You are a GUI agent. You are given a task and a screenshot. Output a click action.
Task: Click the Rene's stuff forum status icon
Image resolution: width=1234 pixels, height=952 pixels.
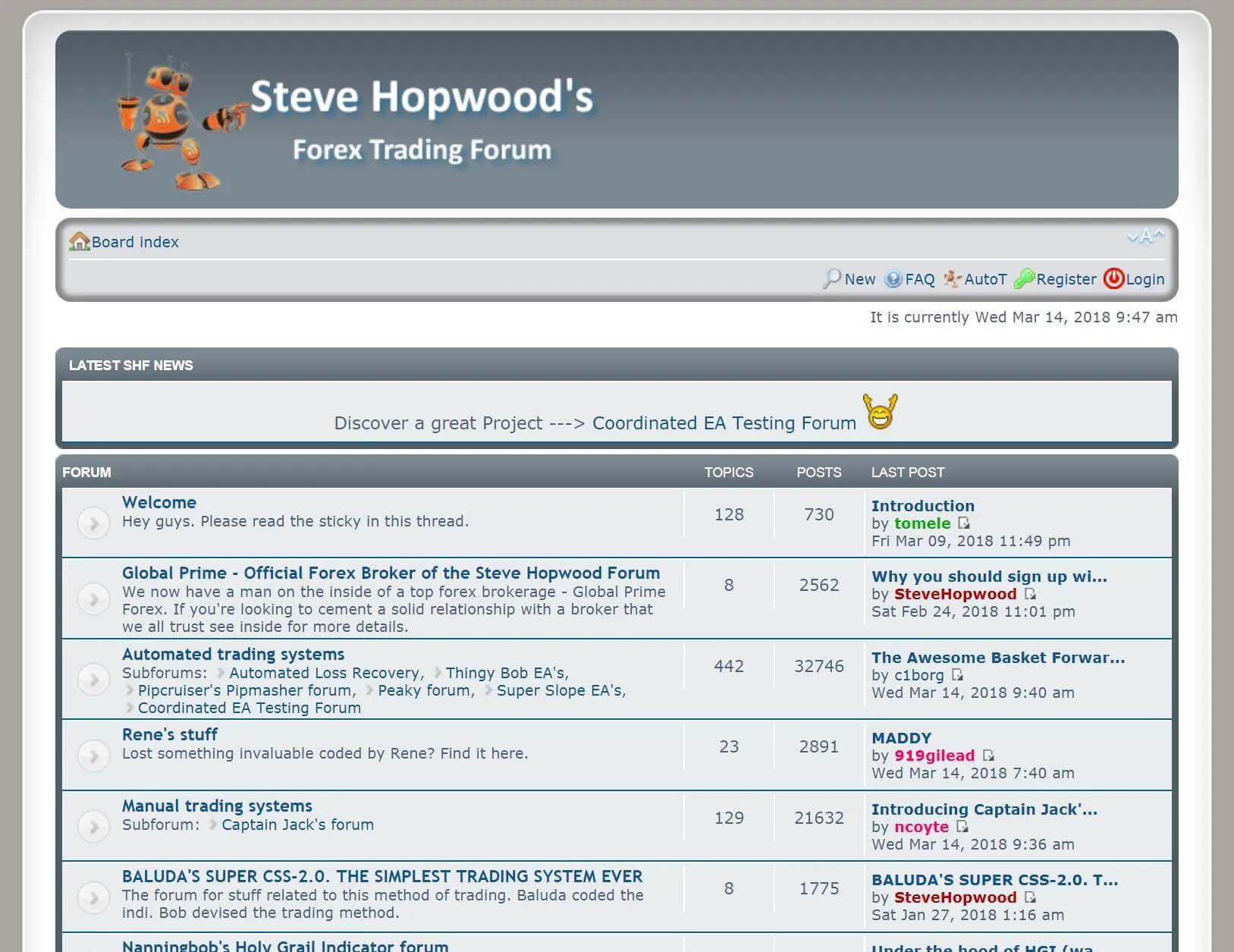coord(94,756)
